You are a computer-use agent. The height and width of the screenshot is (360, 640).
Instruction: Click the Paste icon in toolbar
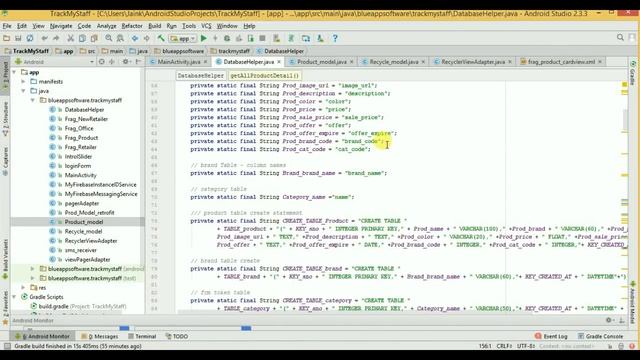pos(94,38)
